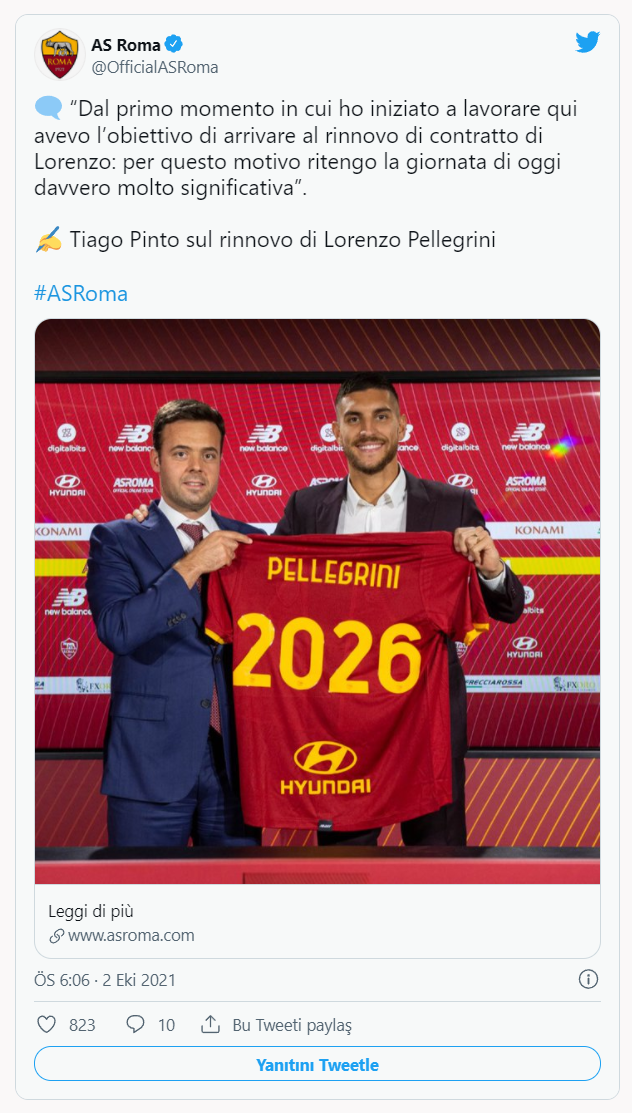This screenshot has height=1113, width=632.
Task: Click the Bu Tweeti paylaş text
Action: tap(292, 1025)
